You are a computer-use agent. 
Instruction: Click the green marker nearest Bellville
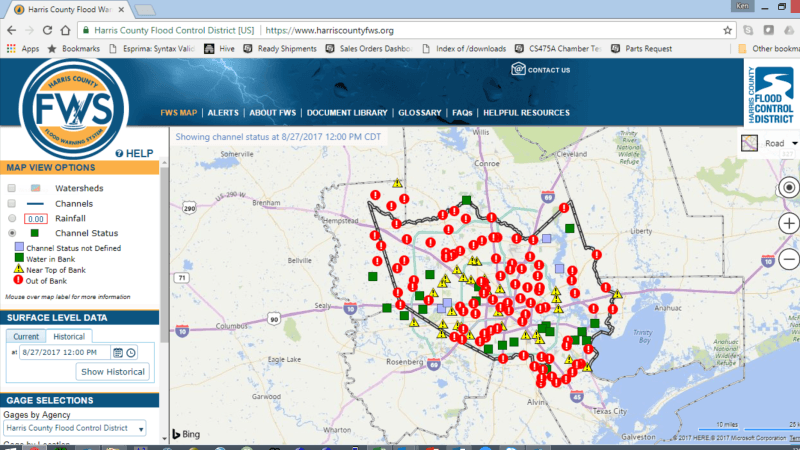pos(373,277)
